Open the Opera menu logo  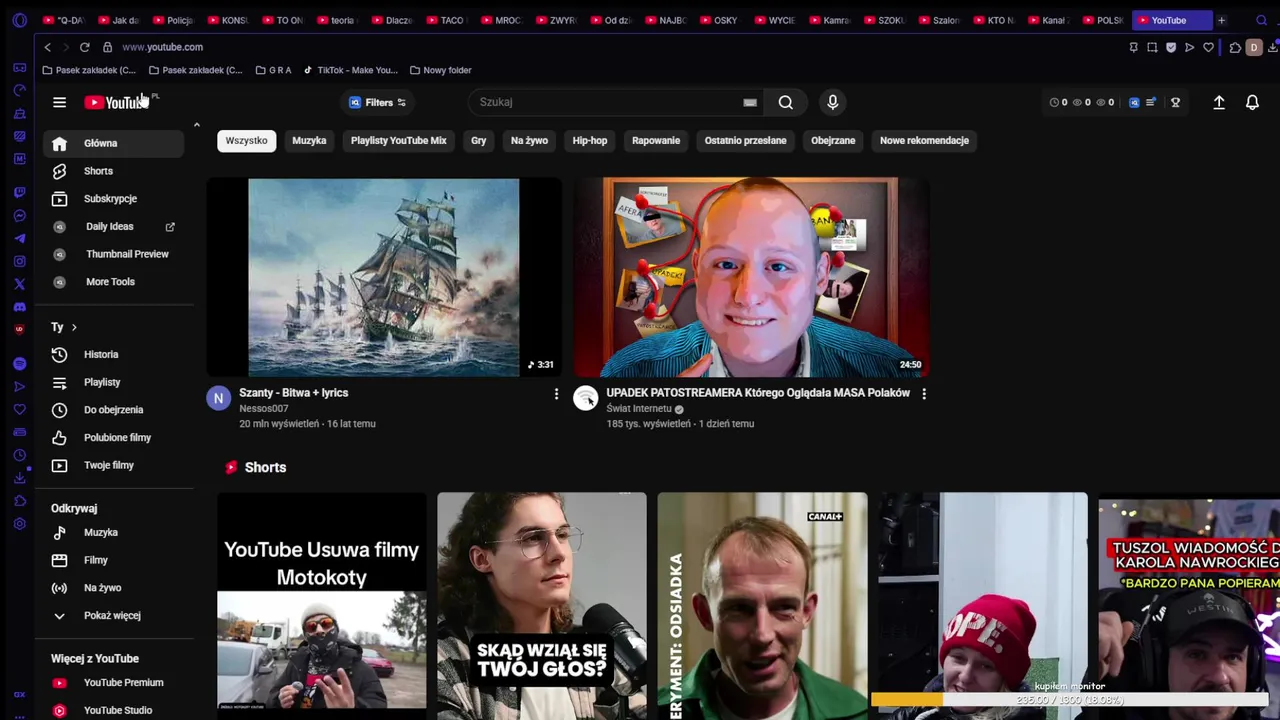pos(19,20)
